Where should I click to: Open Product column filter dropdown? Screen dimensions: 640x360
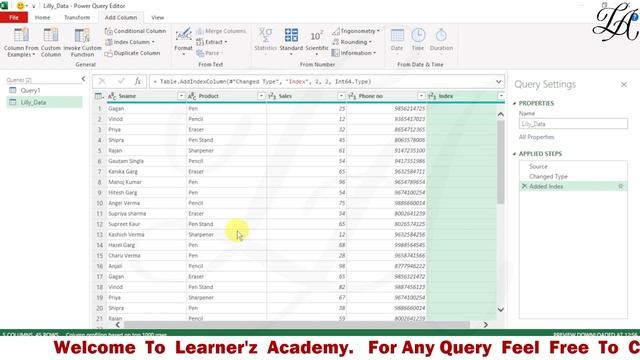[x=261, y=96]
